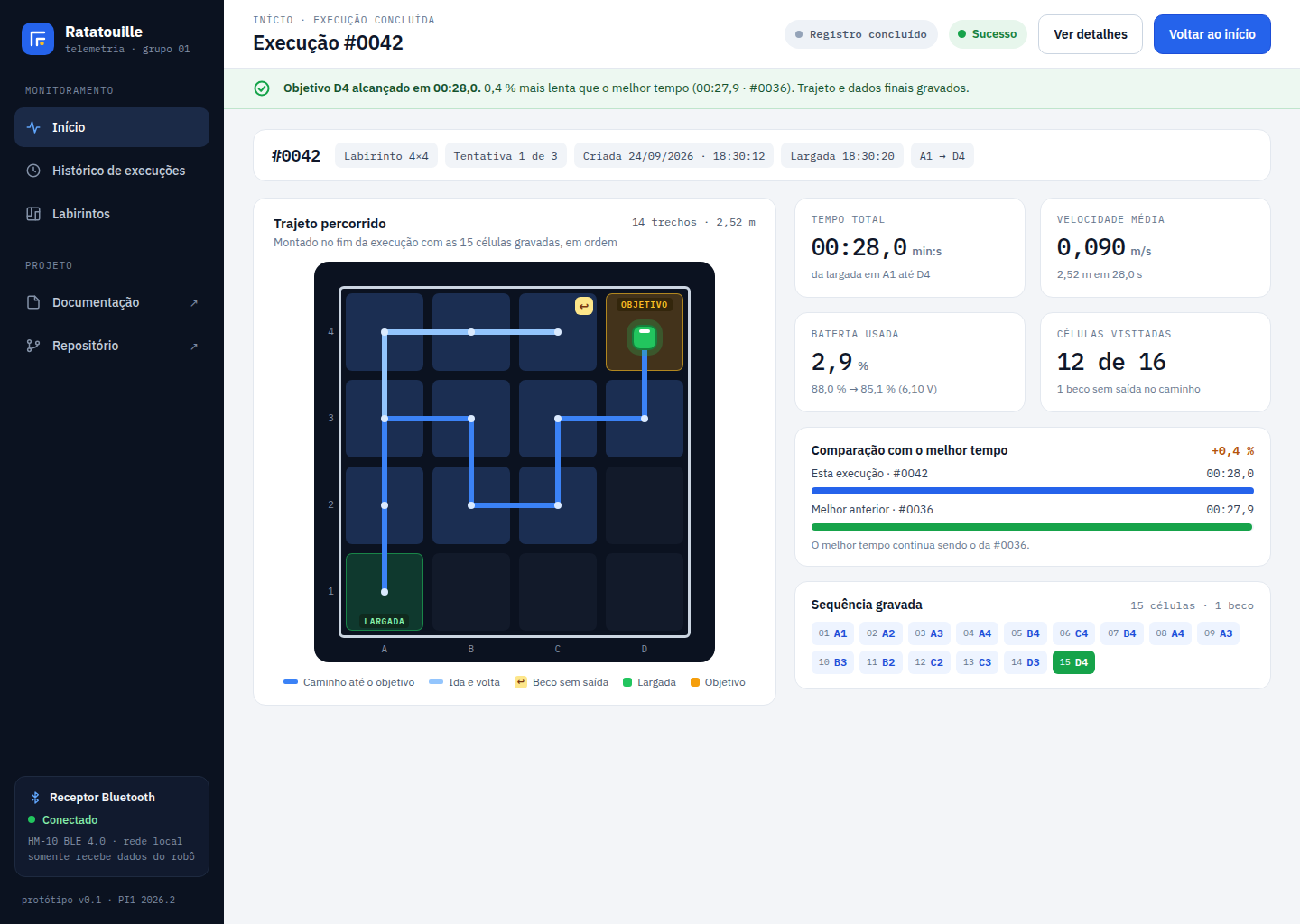Click INÍCIO in the breadcrumb
This screenshot has height=924, width=1300.
tap(273, 20)
